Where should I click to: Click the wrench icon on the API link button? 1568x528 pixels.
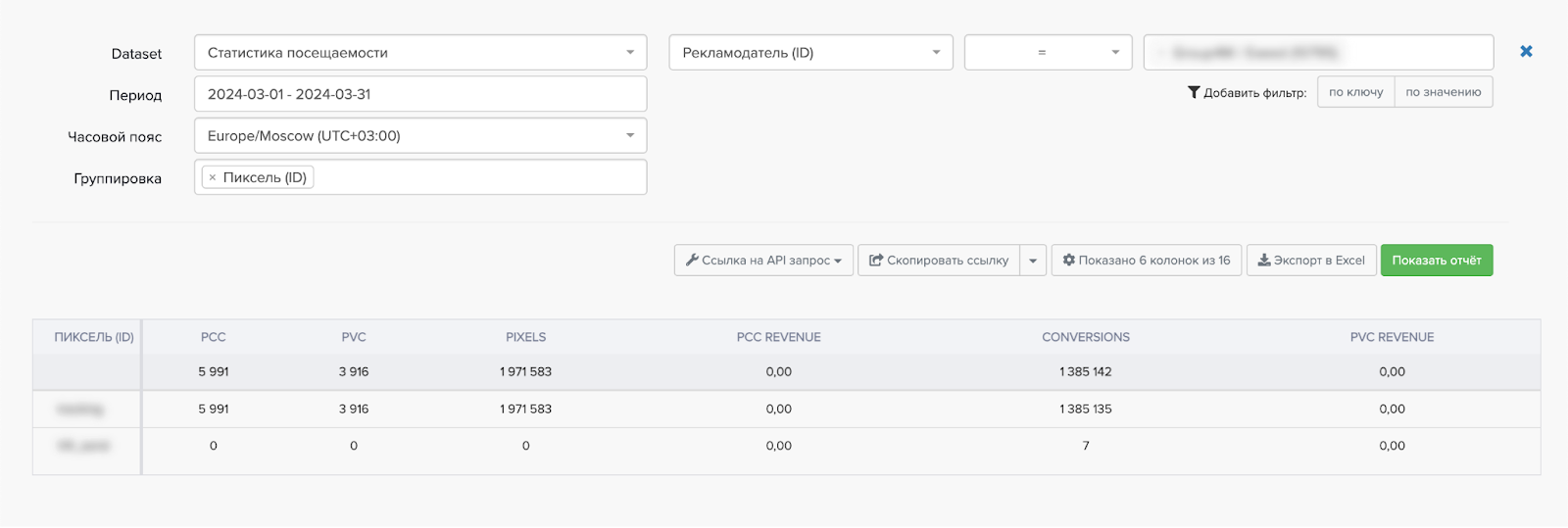pyautogui.click(x=692, y=261)
